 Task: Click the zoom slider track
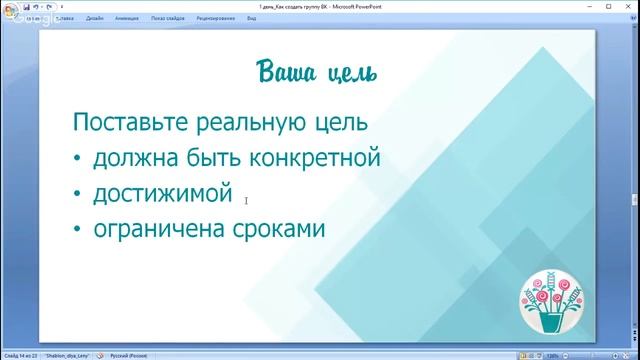[590, 356]
